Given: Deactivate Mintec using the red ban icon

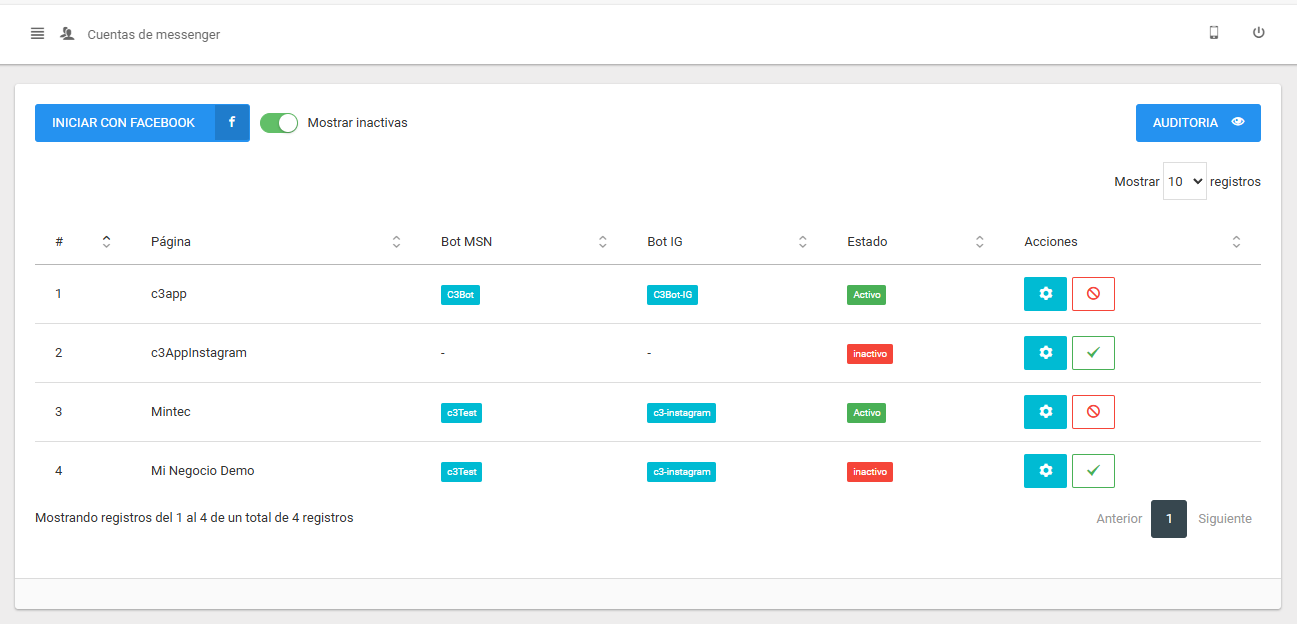Looking at the screenshot, I should click(x=1093, y=412).
